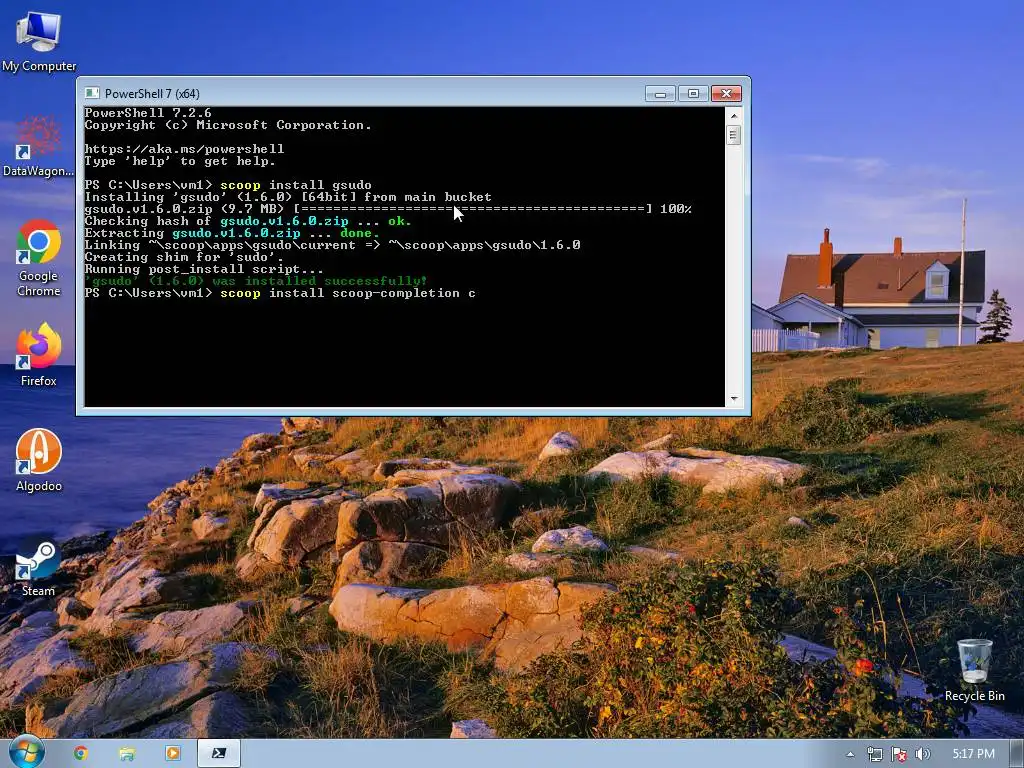Select the PowerShell taskbar button

tap(219, 753)
